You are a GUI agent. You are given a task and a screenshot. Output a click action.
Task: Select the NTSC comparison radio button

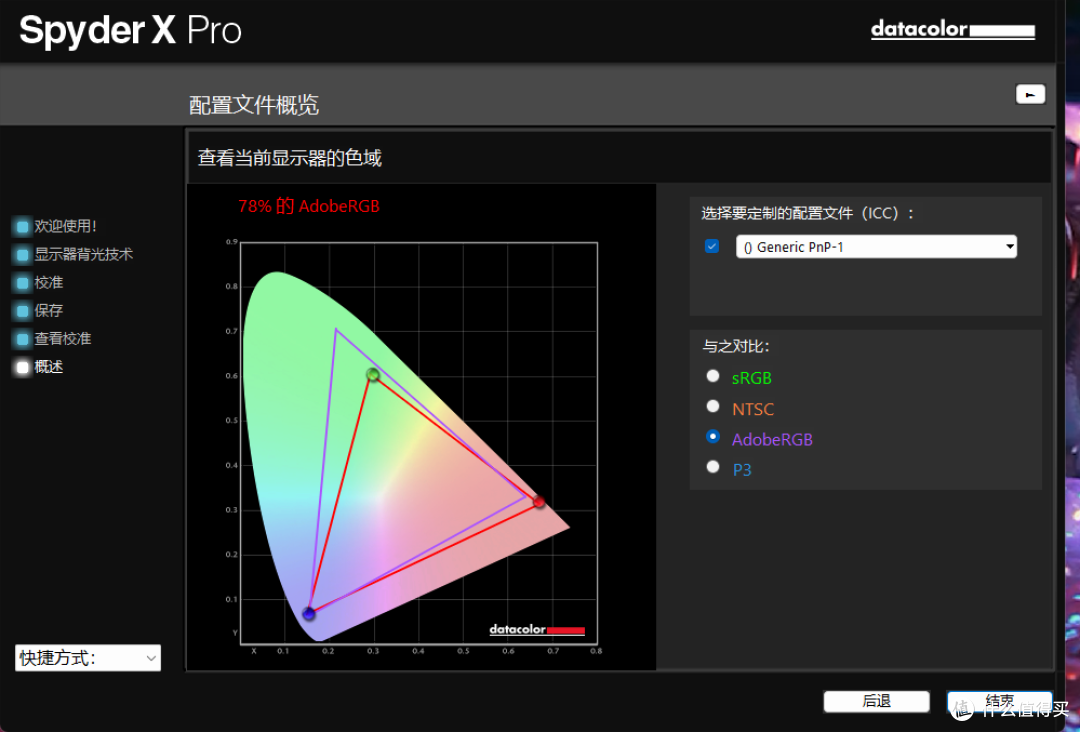pyautogui.click(x=713, y=406)
